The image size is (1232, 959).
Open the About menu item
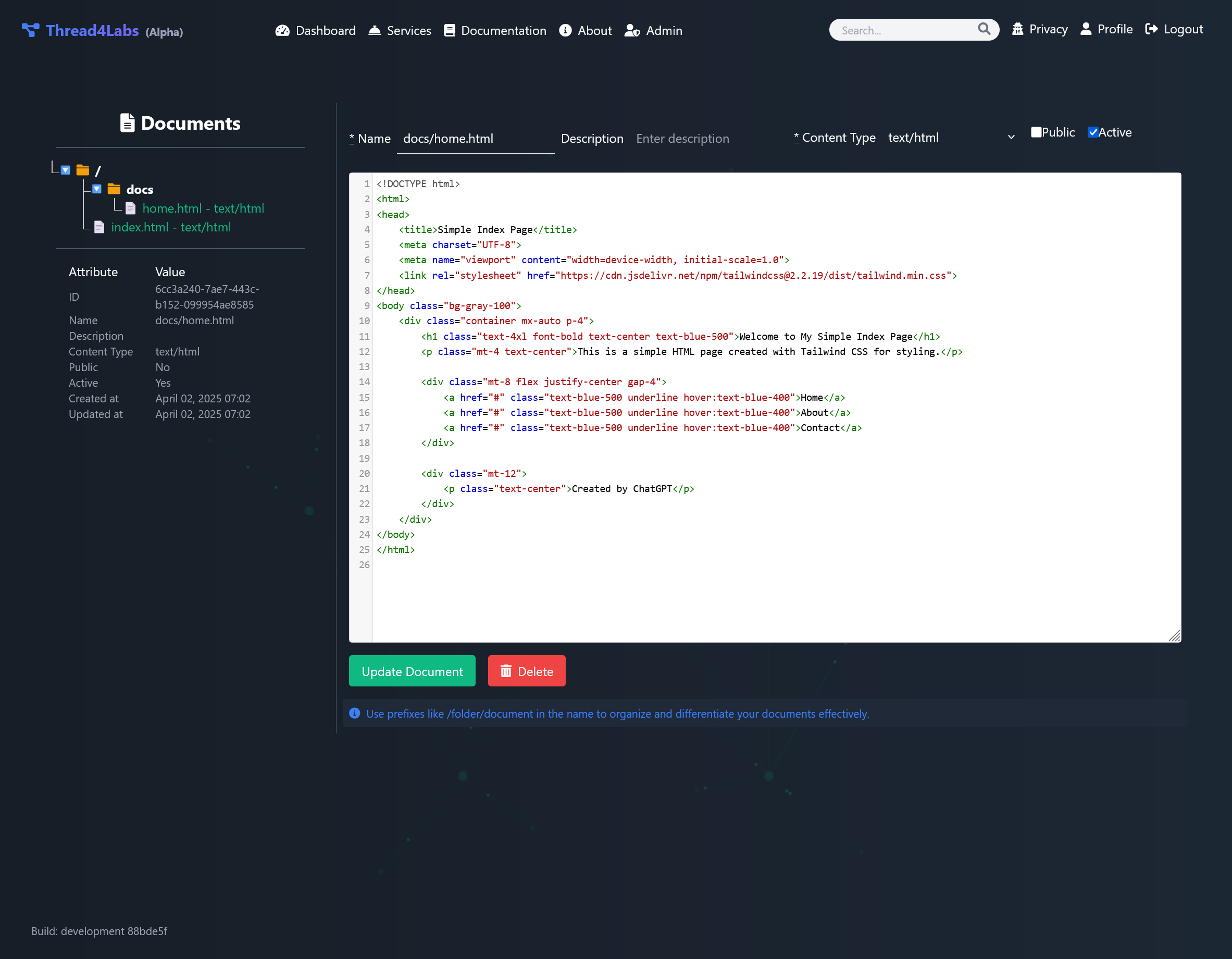click(x=585, y=30)
